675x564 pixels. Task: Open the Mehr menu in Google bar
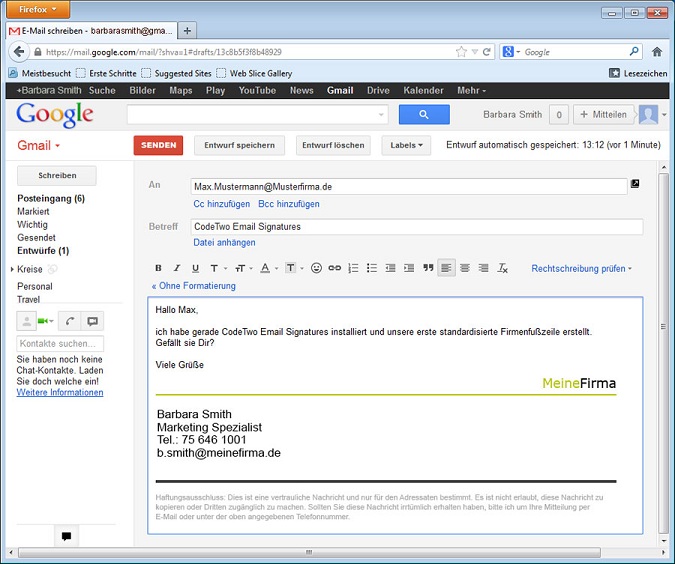[471, 90]
